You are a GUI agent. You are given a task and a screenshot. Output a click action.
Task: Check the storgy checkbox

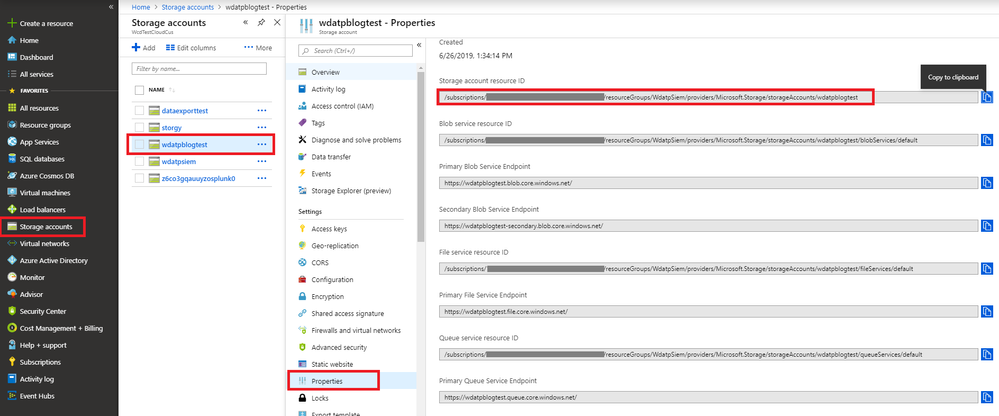(140, 127)
